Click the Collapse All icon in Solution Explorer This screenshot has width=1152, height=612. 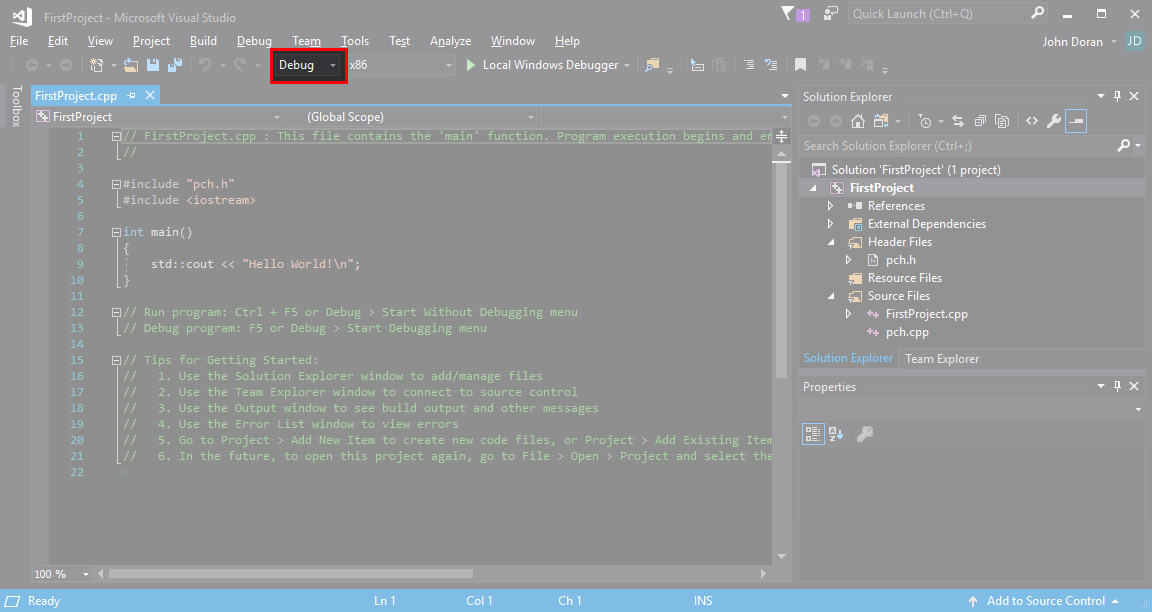point(979,121)
